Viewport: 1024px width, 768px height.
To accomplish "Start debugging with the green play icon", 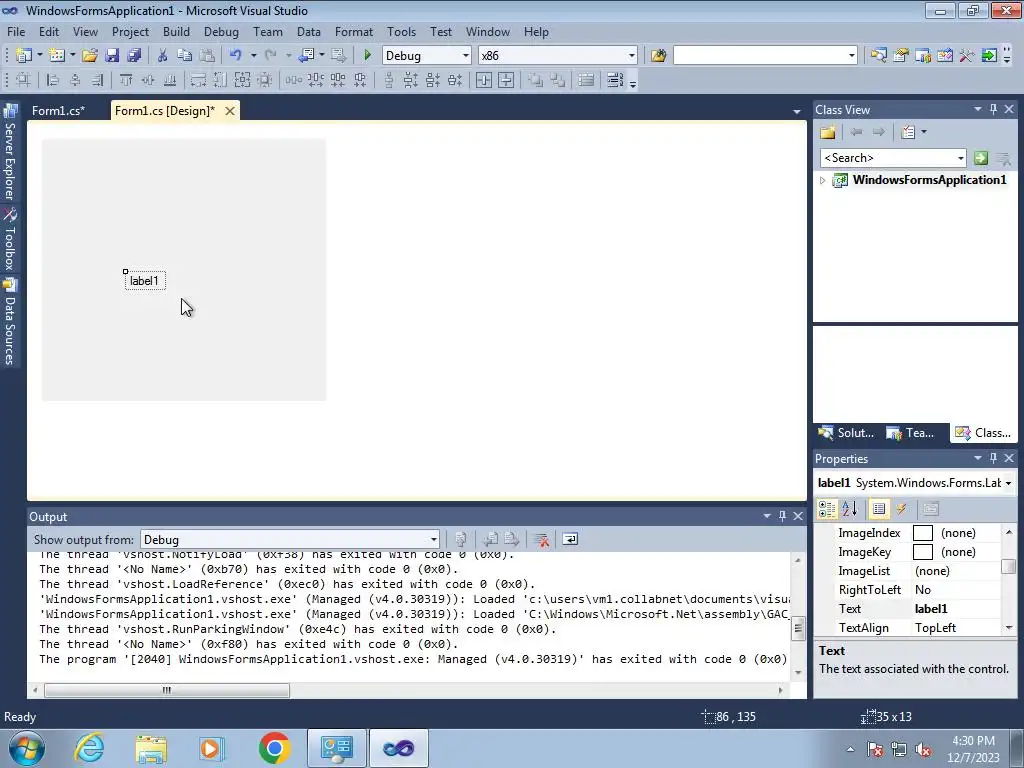I will [x=367, y=56].
